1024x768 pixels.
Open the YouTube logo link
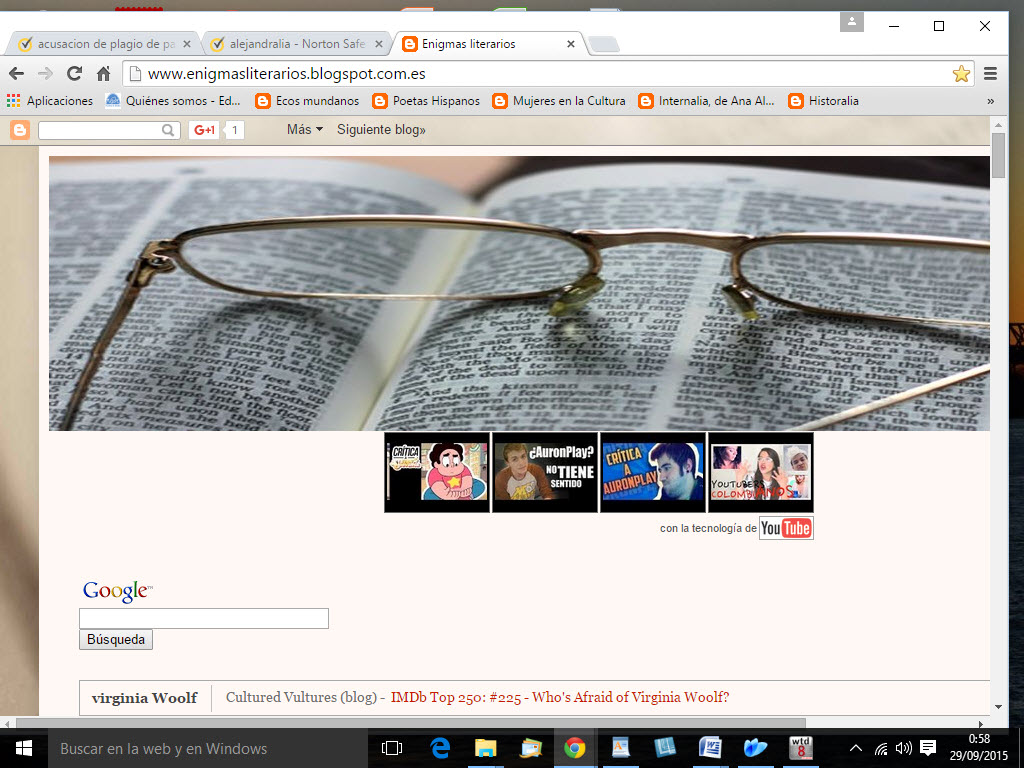point(785,528)
